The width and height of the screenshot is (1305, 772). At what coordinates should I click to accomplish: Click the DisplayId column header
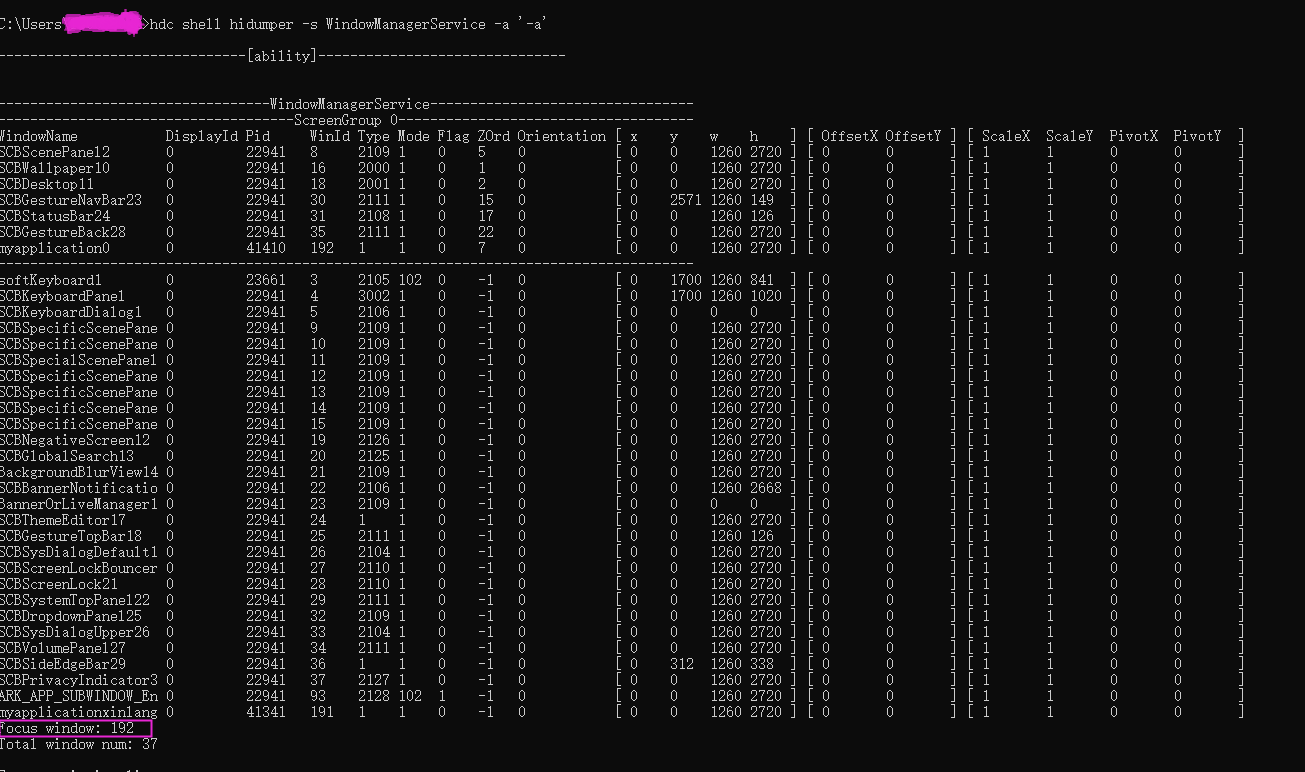tap(202, 136)
